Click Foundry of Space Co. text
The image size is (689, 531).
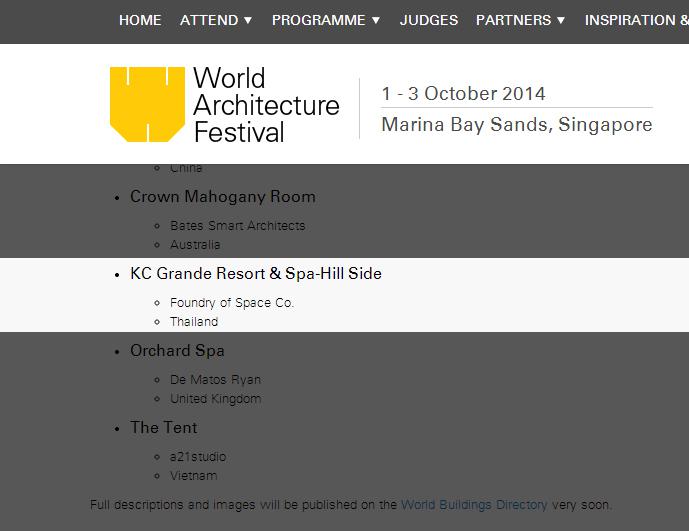[232, 302]
